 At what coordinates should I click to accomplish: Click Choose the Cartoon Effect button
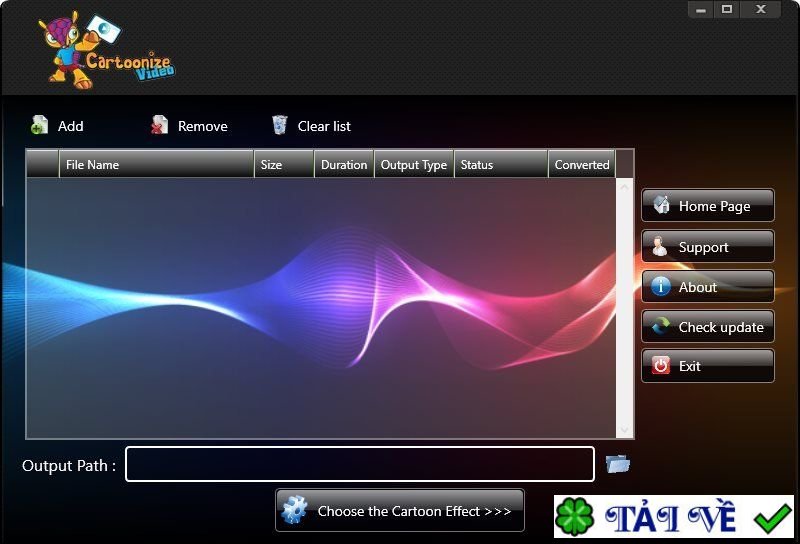(x=399, y=510)
